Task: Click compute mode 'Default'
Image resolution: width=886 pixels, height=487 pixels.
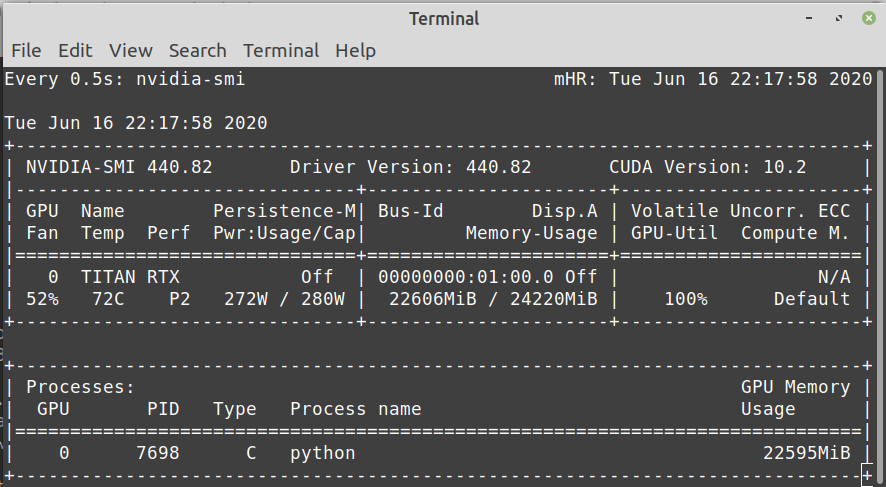Action: point(812,299)
